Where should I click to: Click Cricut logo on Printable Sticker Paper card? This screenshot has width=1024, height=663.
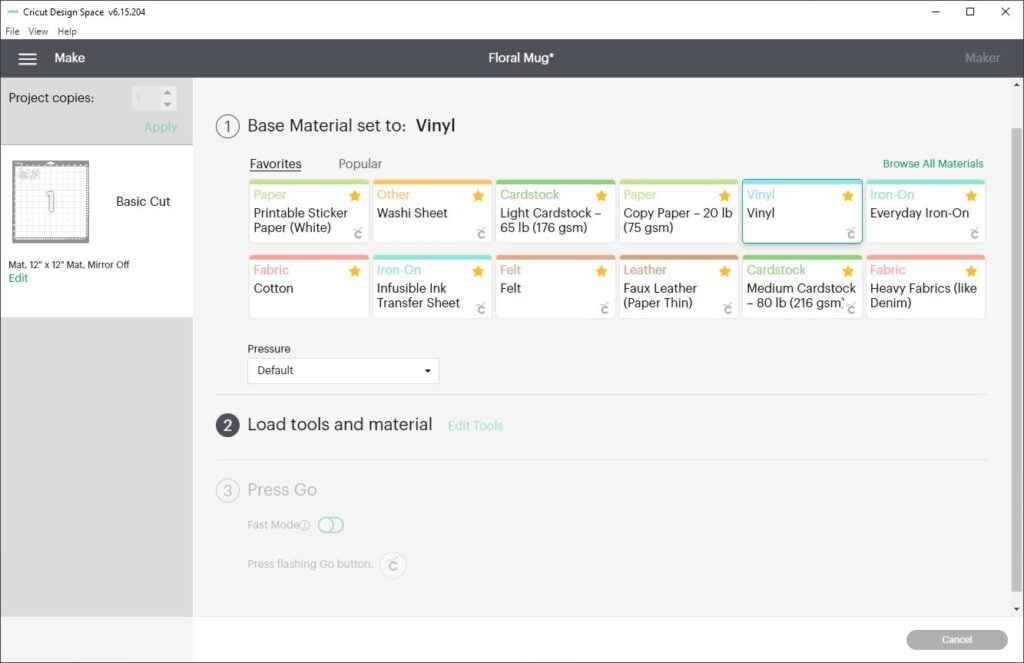coord(358,233)
